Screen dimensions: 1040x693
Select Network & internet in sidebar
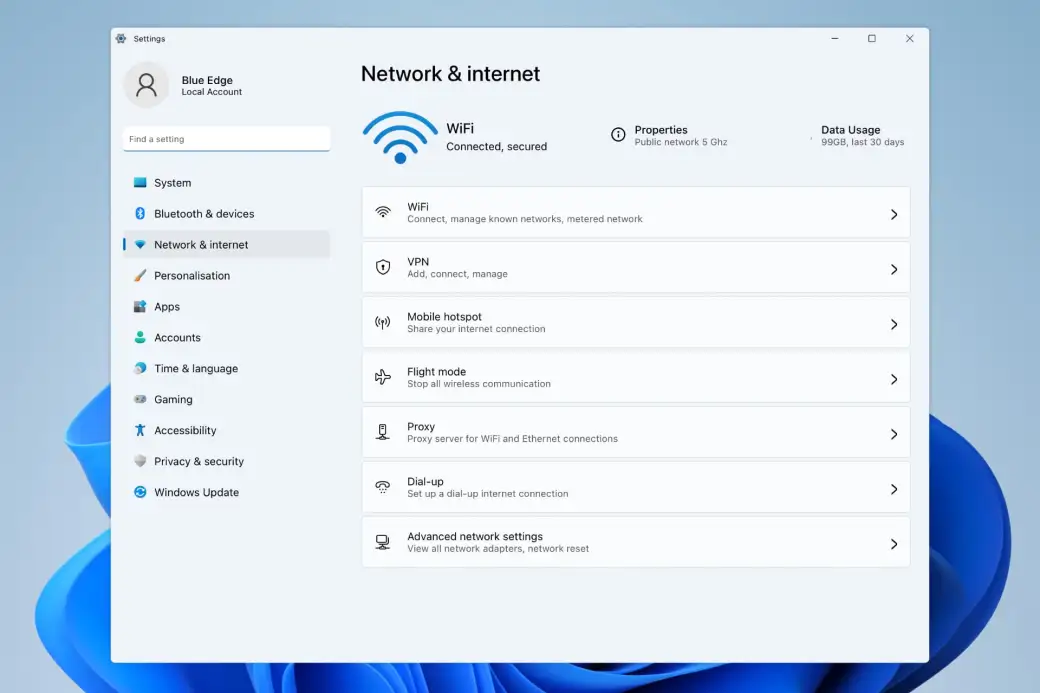click(x=226, y=245)
